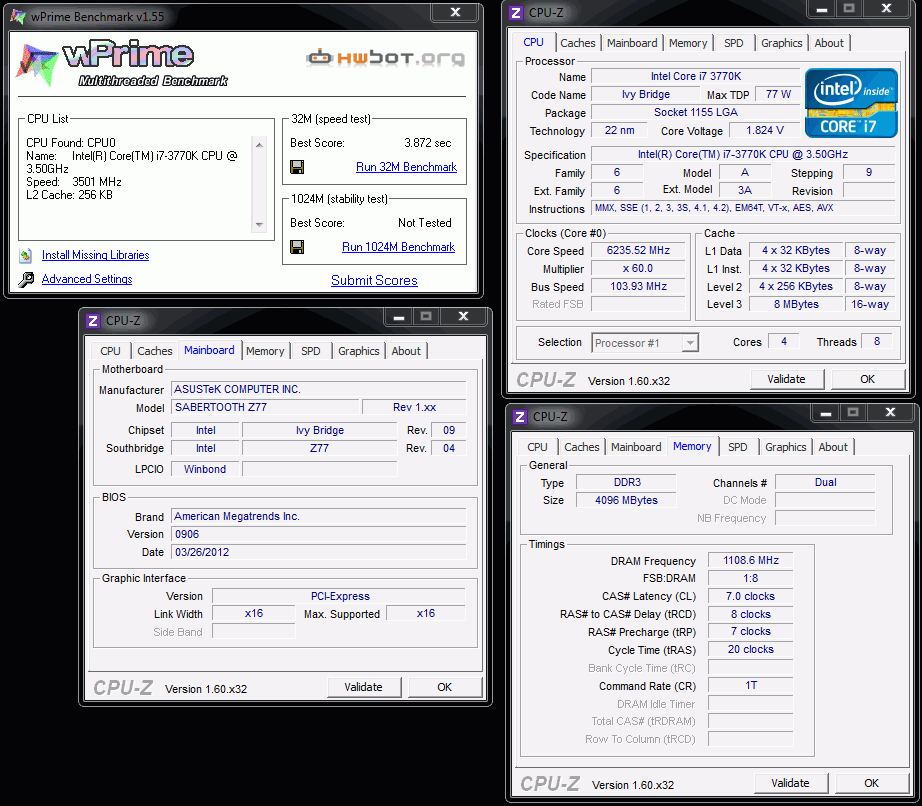Screen dimensions: 922x806
Task: Click the wPrime Multithreaded Benchmark logo
Action: pos(122,65)
